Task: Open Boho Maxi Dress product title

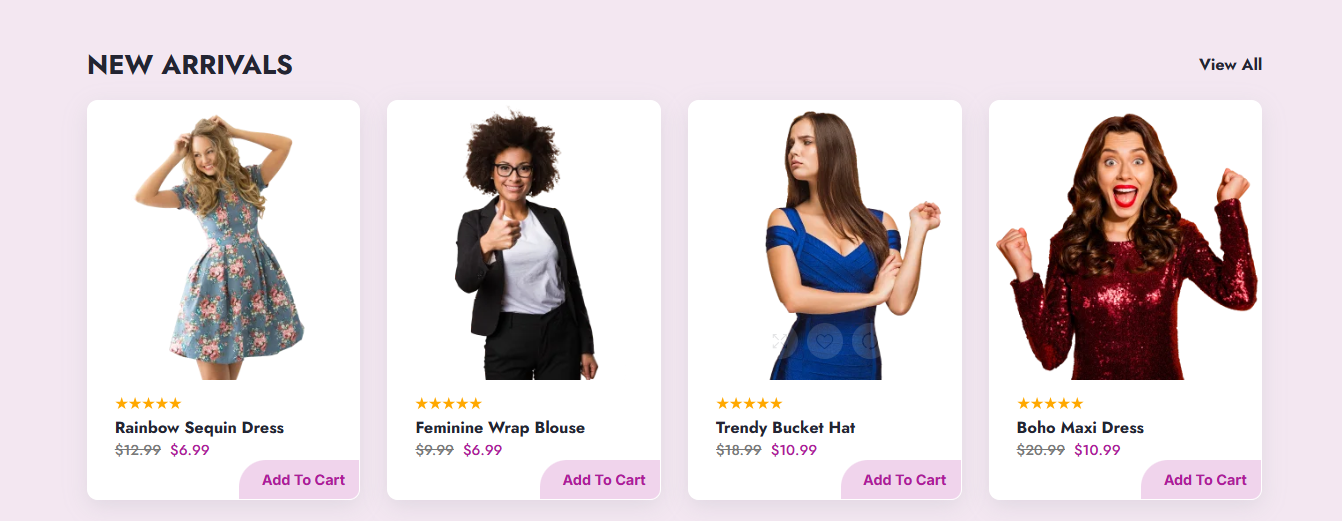Action: pos(1080,427)
